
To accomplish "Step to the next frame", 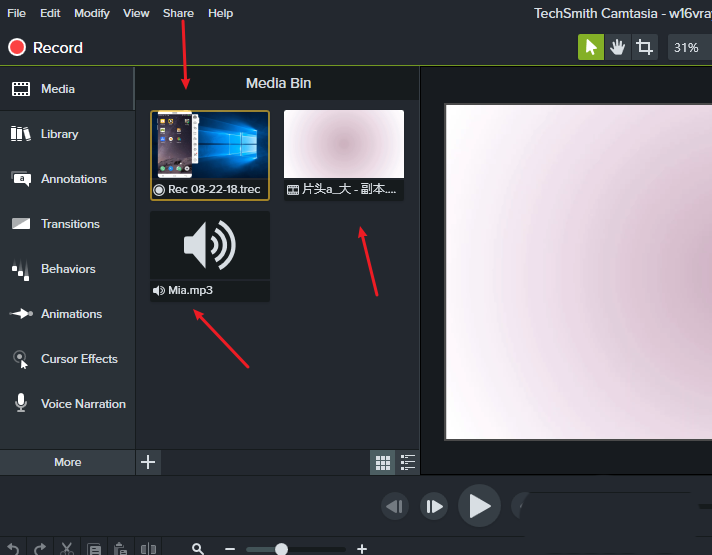I will tap(434, 506).
